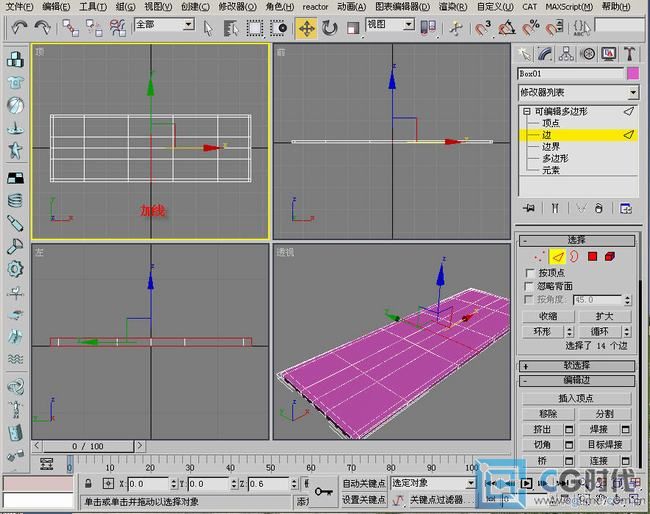Select the Polygon sub-object level icon
The width and height of the screenshot is (650, 514).
(x=592, y=257)
